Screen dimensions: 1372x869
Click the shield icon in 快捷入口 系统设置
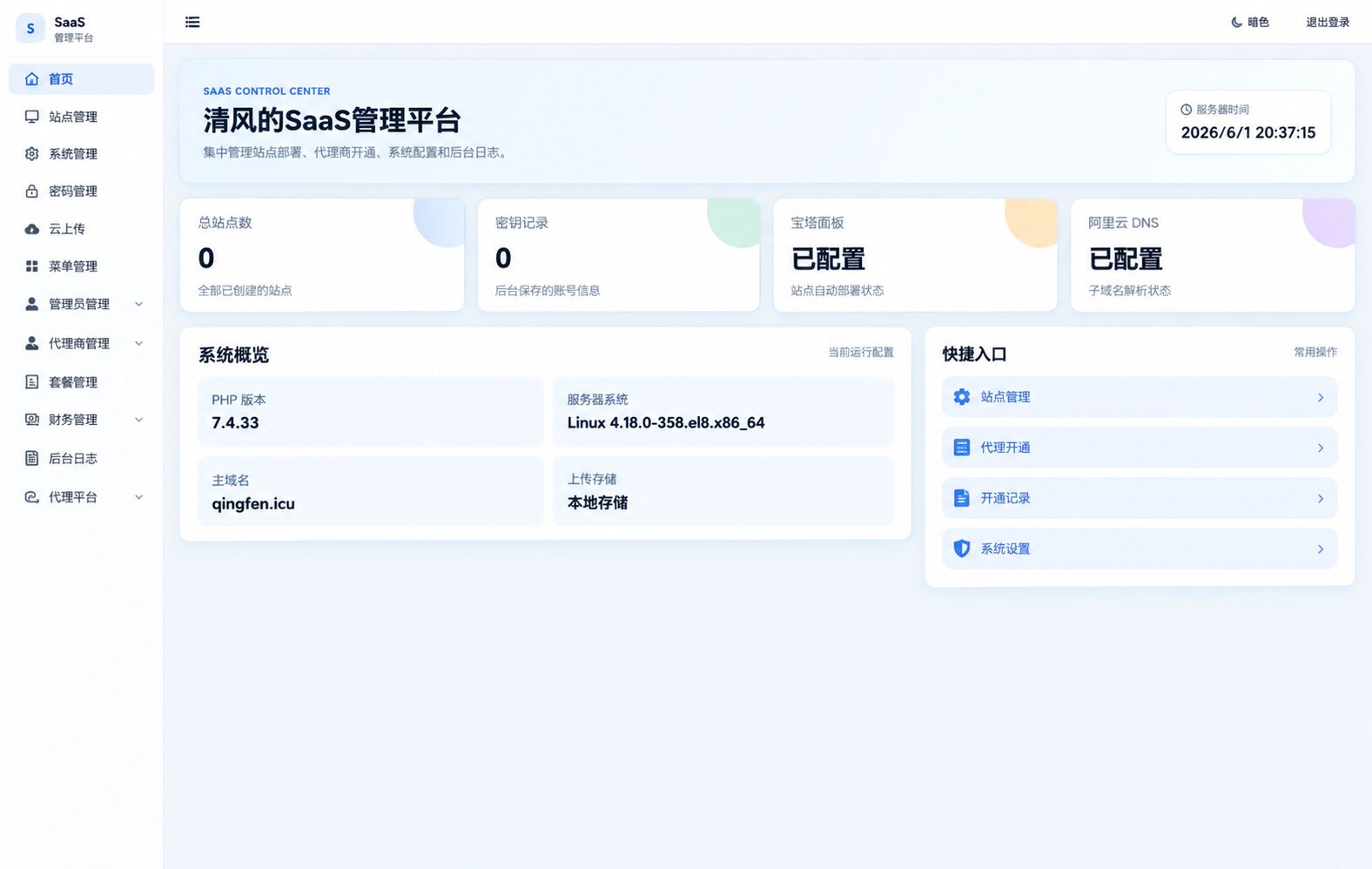962,549
